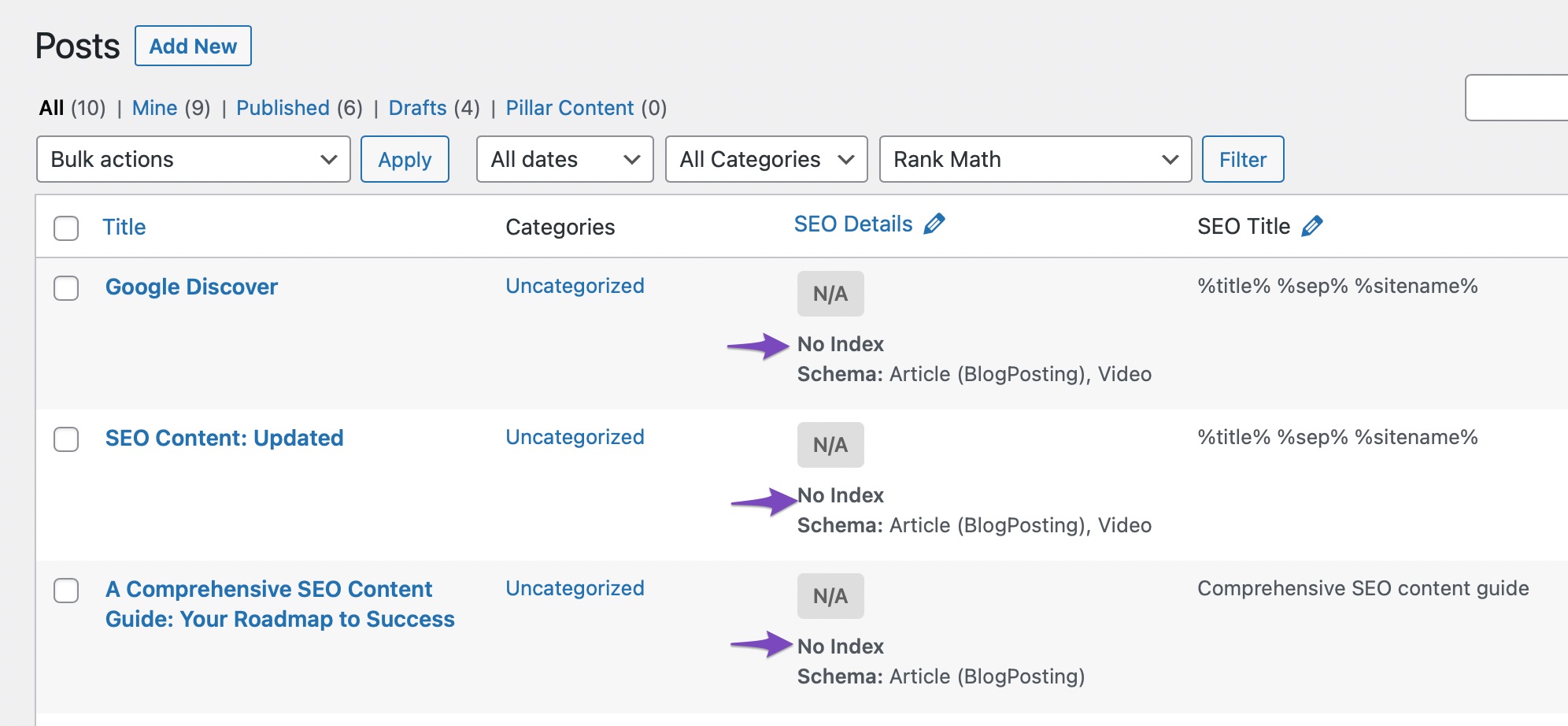The image size is (1568, 726).
Task: Open A Comprehensive SEO Content Guide post
Action: (280, 604)
